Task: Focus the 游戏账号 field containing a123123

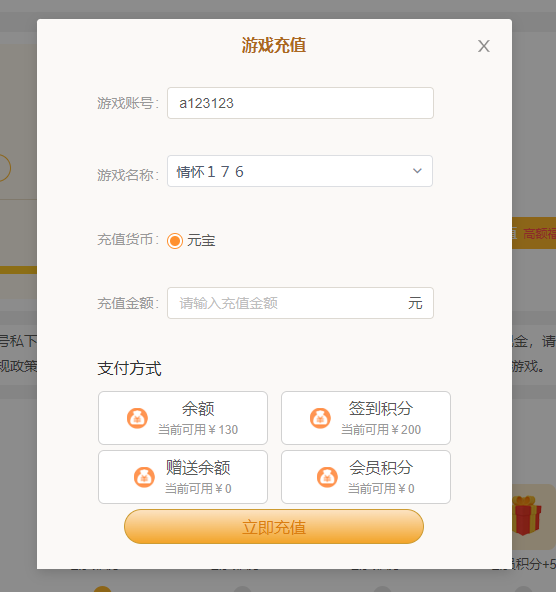Action: tap(300, 103)
